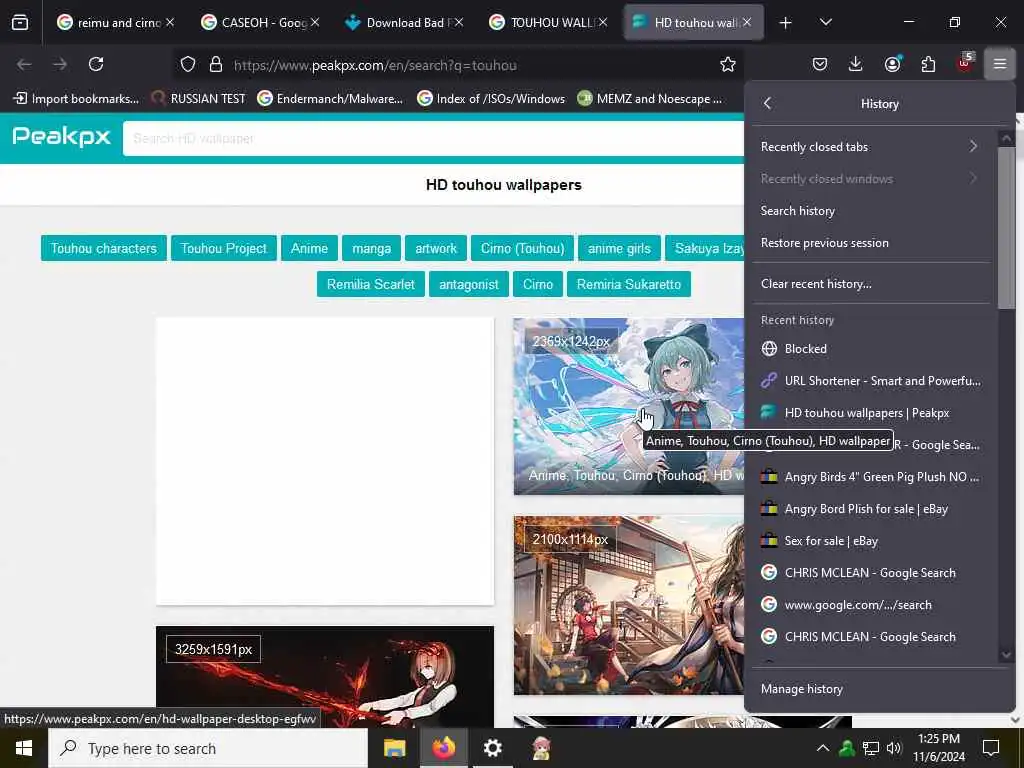Reload the current page
Image resolution: width=1024 pixels, height=768 pixels.
click(96, 64)
